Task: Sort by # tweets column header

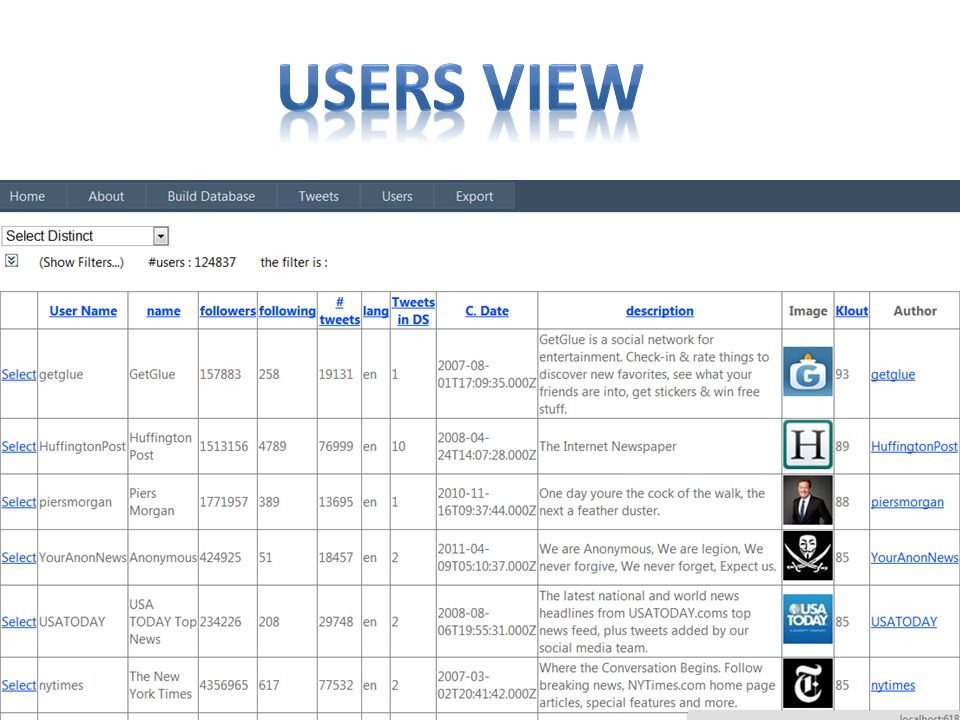Action: click(340, 310)
